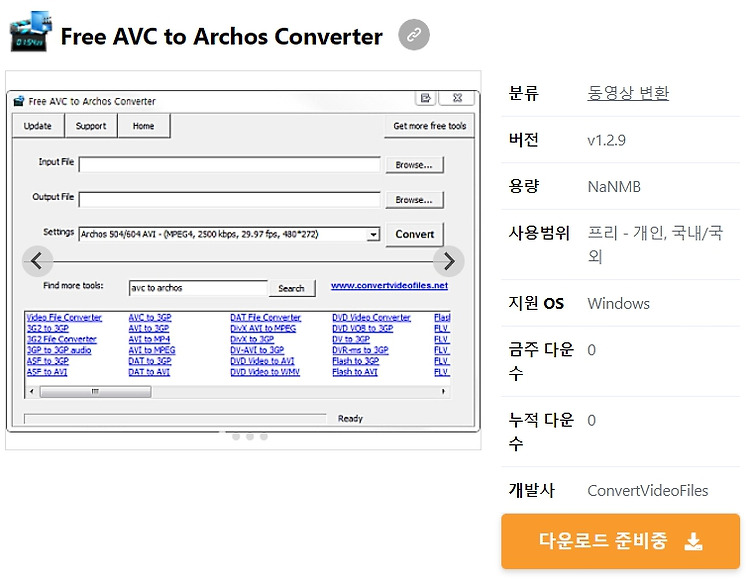Open the DivX to 3GP link

(252, 339)
